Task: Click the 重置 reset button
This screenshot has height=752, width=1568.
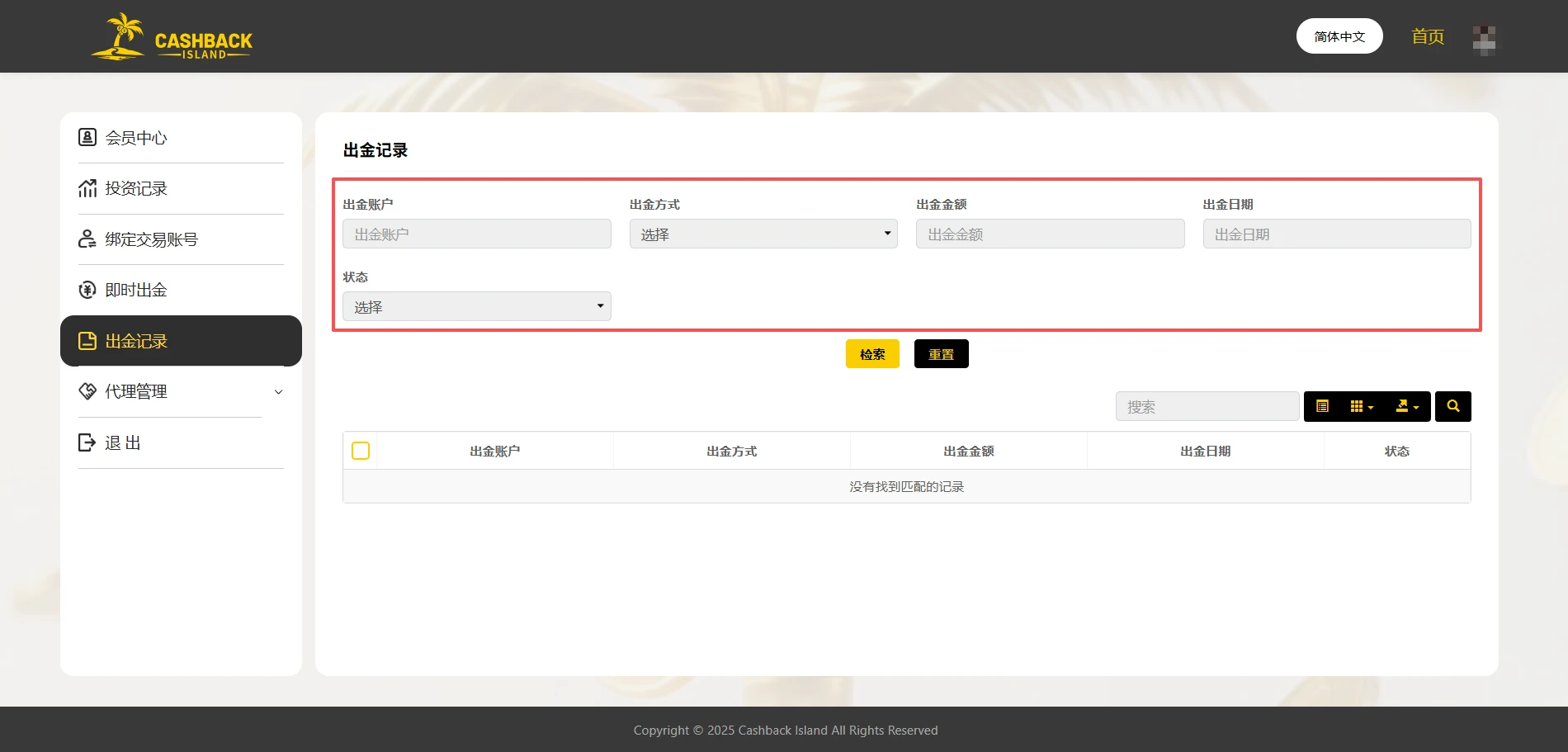Action: click(941, 353)
